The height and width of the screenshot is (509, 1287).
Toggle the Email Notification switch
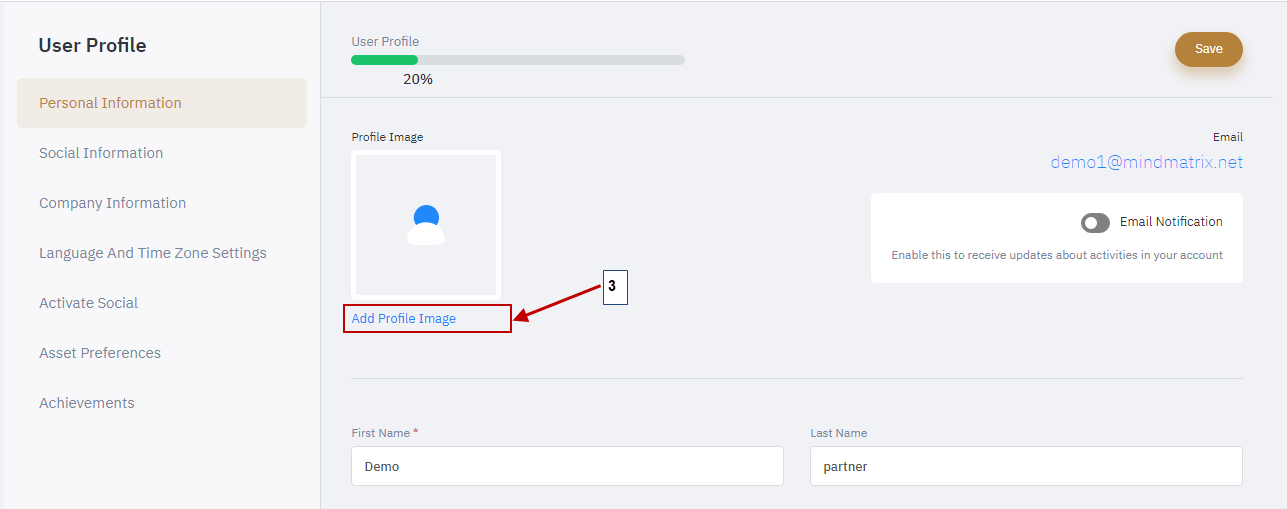click(x=1095, y=223)
